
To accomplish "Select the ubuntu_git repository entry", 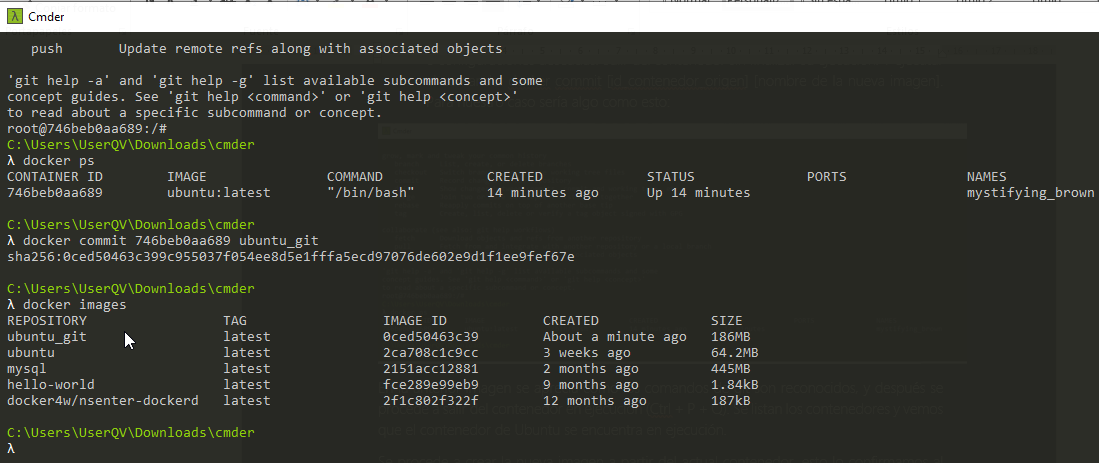I will pyautogui.click(x=47, y=337).
